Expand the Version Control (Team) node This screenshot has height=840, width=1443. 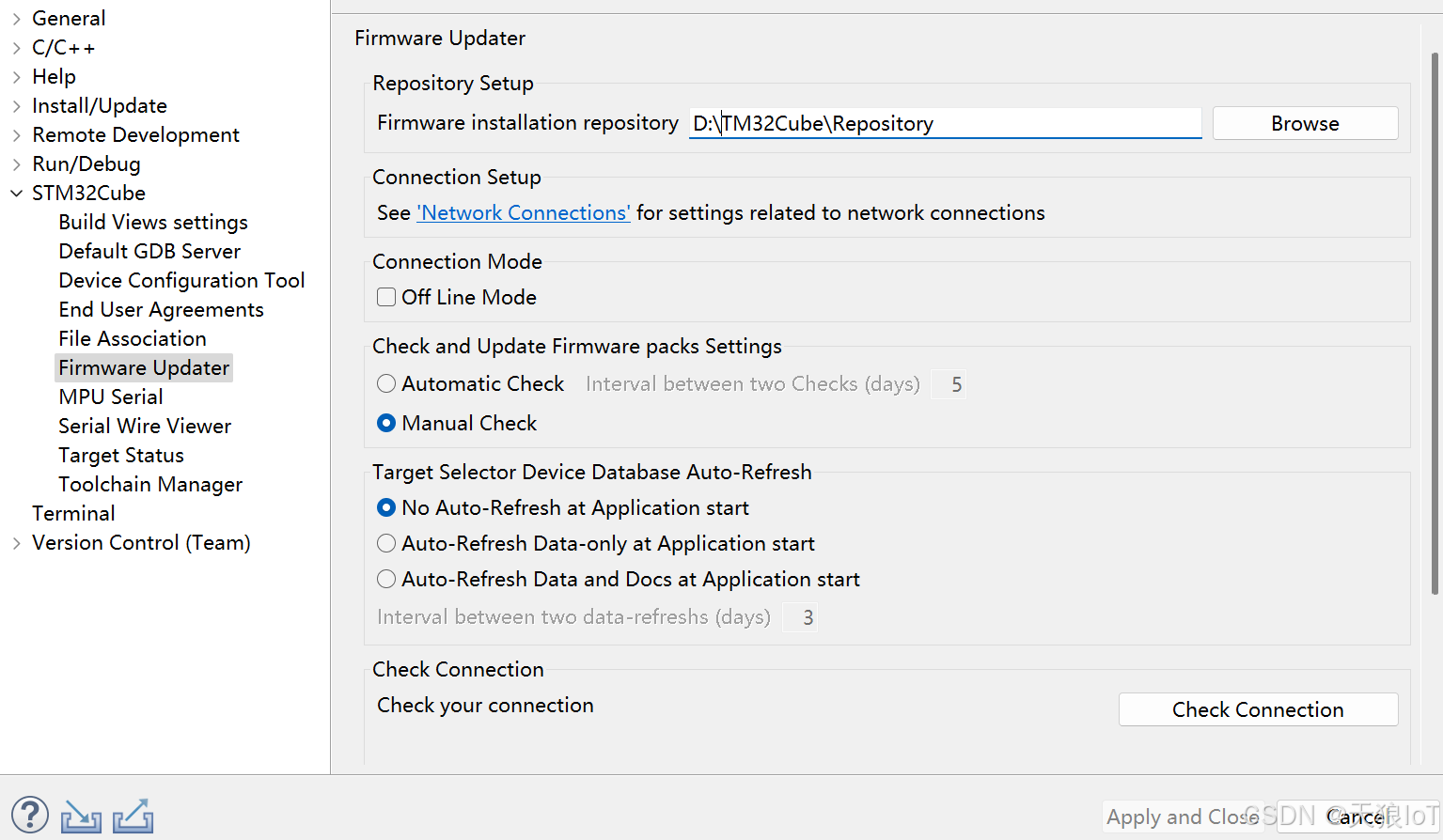17,543
